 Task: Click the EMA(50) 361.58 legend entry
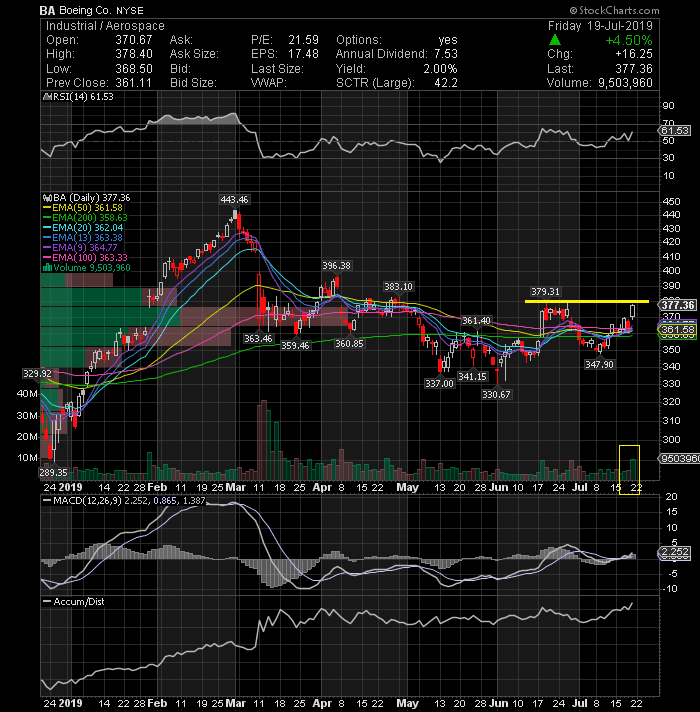coord(87,208)
